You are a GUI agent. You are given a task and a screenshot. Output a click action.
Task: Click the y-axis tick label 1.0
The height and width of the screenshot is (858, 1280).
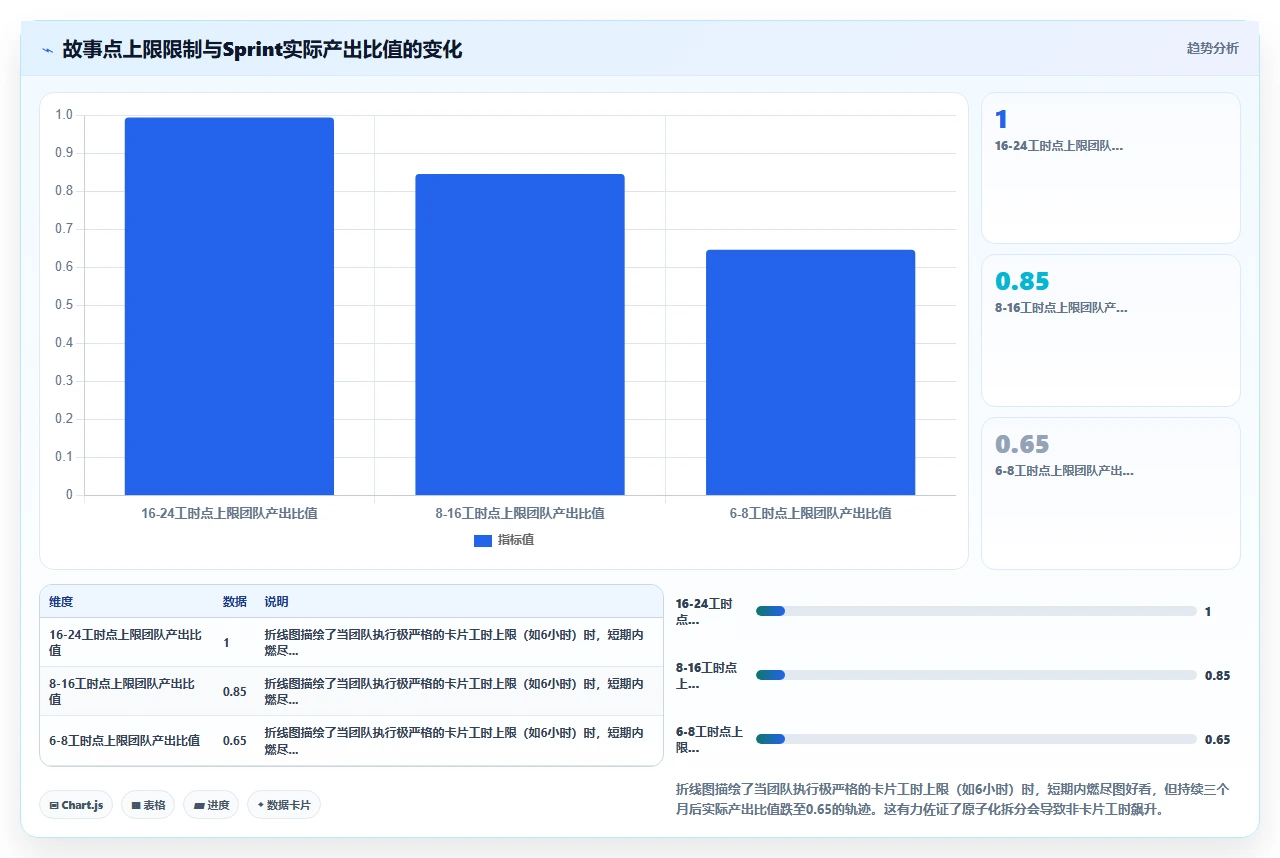[x=64, y=115]
